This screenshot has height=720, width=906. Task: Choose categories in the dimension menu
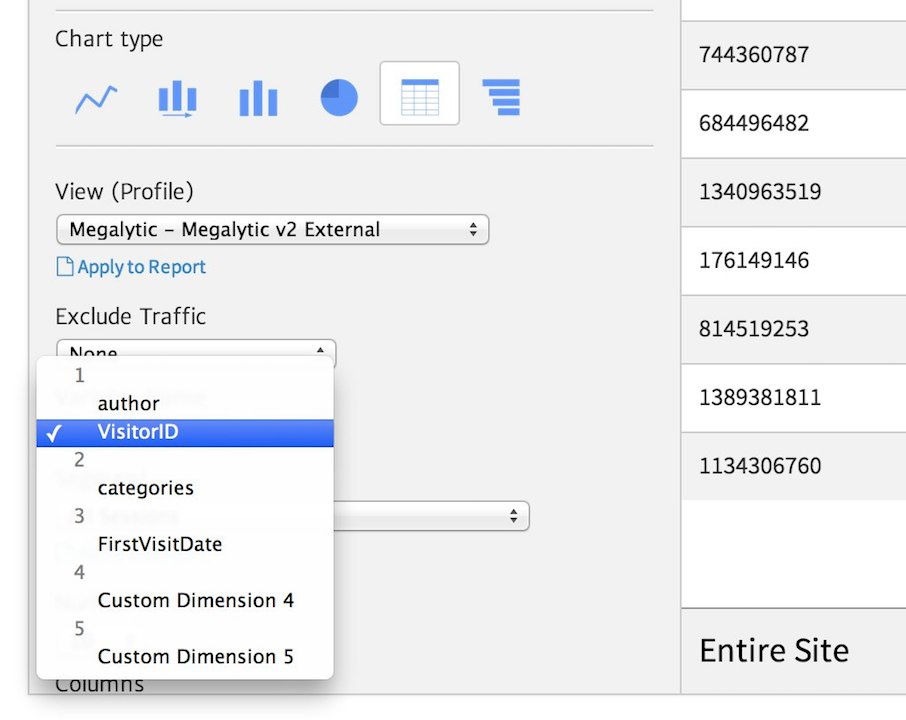pos(146,488)
